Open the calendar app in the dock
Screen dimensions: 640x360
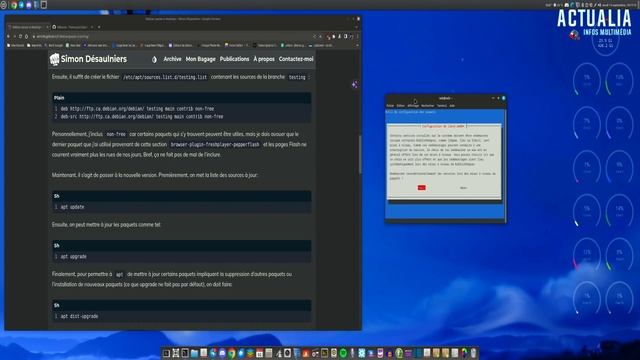tap(259, 353)
